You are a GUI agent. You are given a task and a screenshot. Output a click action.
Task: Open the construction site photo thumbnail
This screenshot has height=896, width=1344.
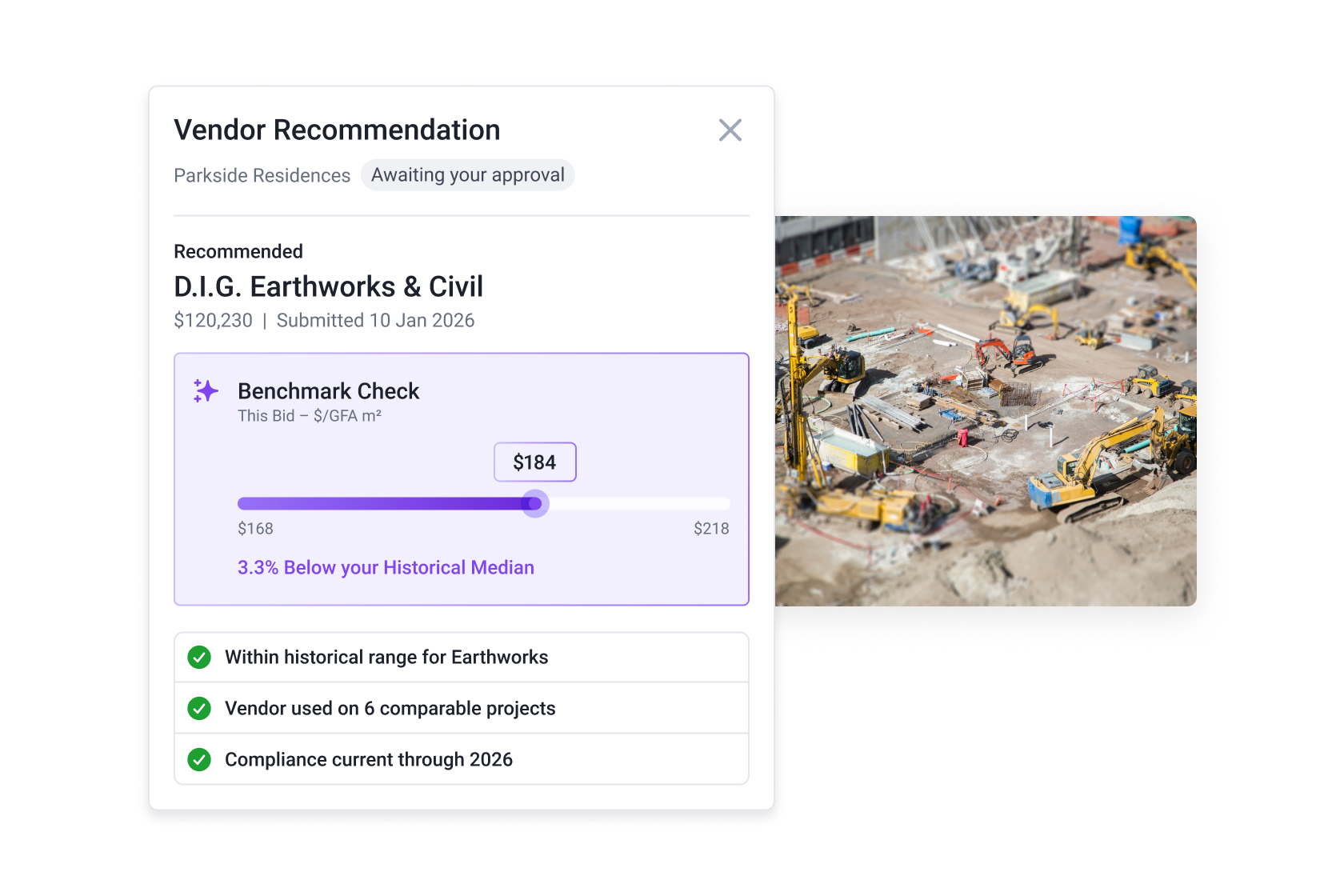(986, 410)
